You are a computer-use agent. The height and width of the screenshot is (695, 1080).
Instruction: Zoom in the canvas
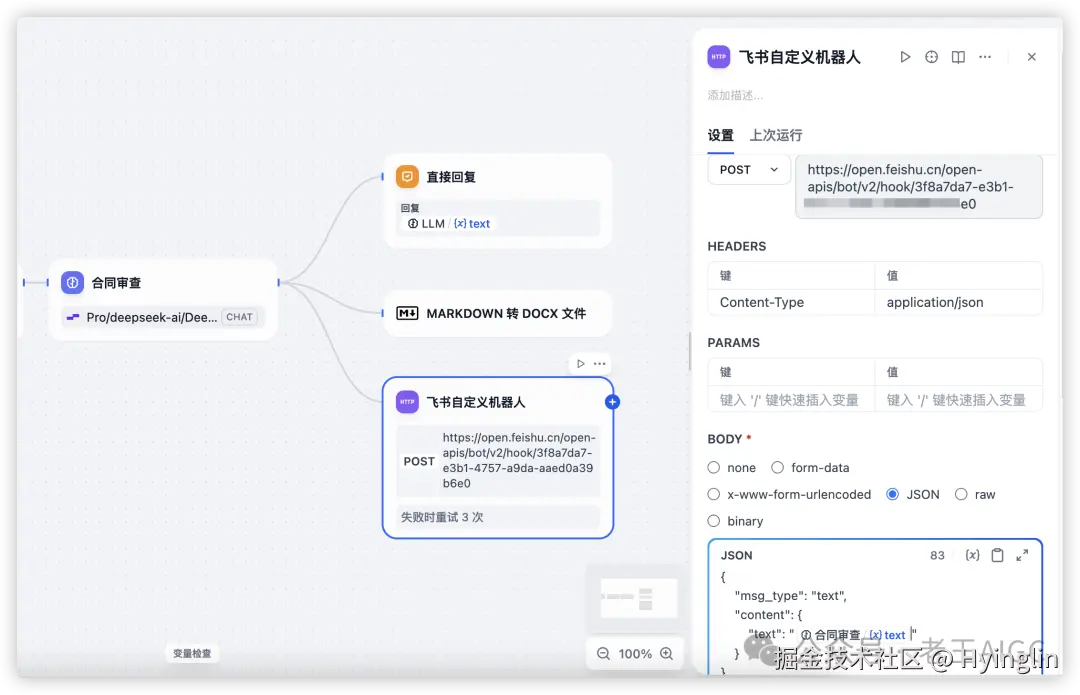tap(666, 654)
